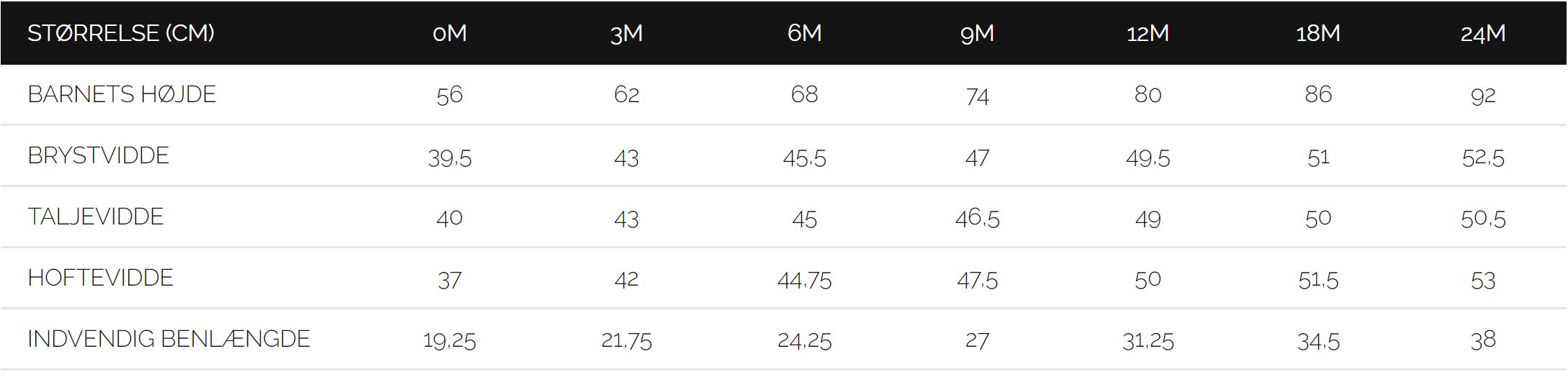1568x377 pixels.
Task: Select the 12M column header
Action: [x=1148, y=33]
